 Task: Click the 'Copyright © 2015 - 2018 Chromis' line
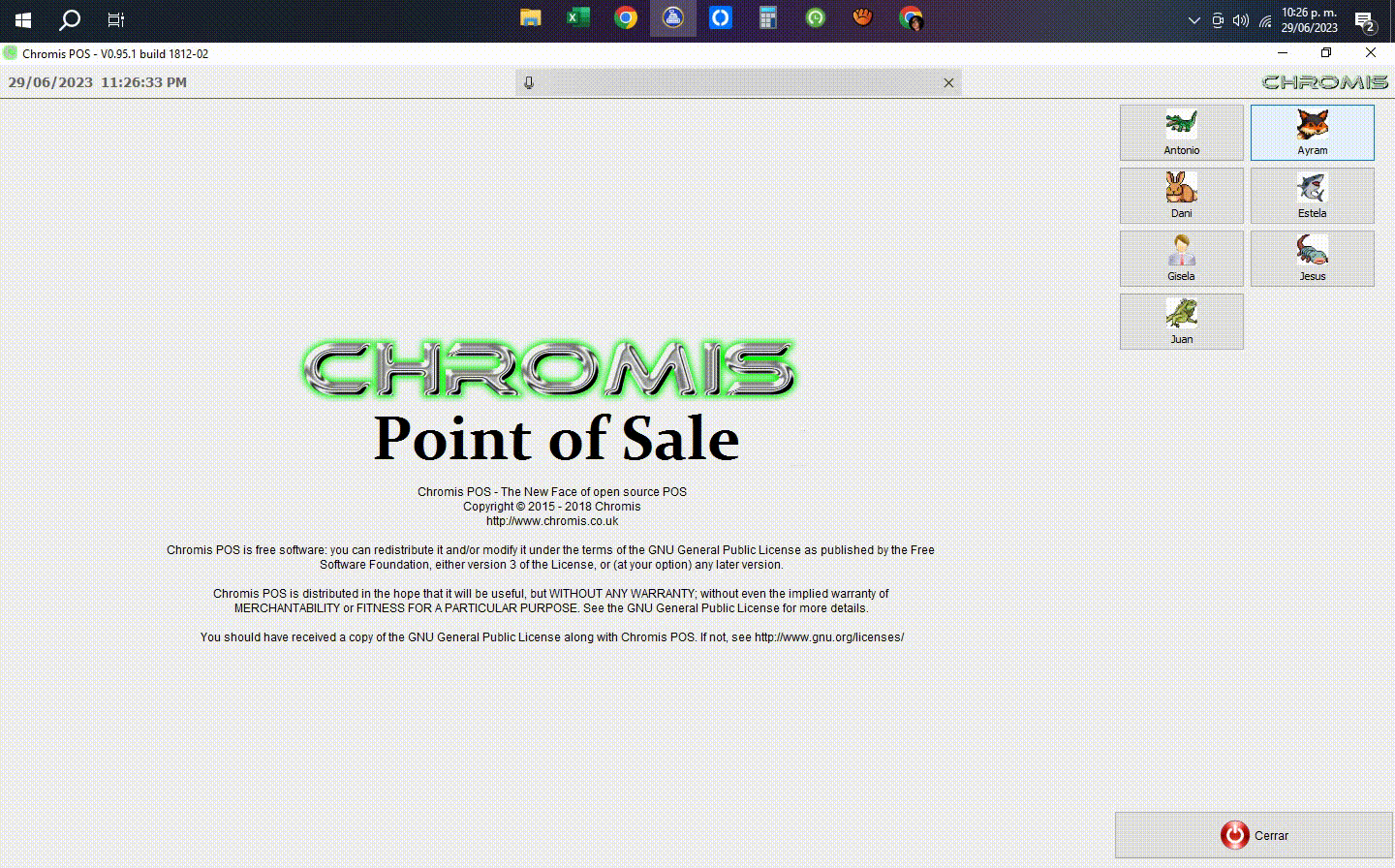click(552, 507)
